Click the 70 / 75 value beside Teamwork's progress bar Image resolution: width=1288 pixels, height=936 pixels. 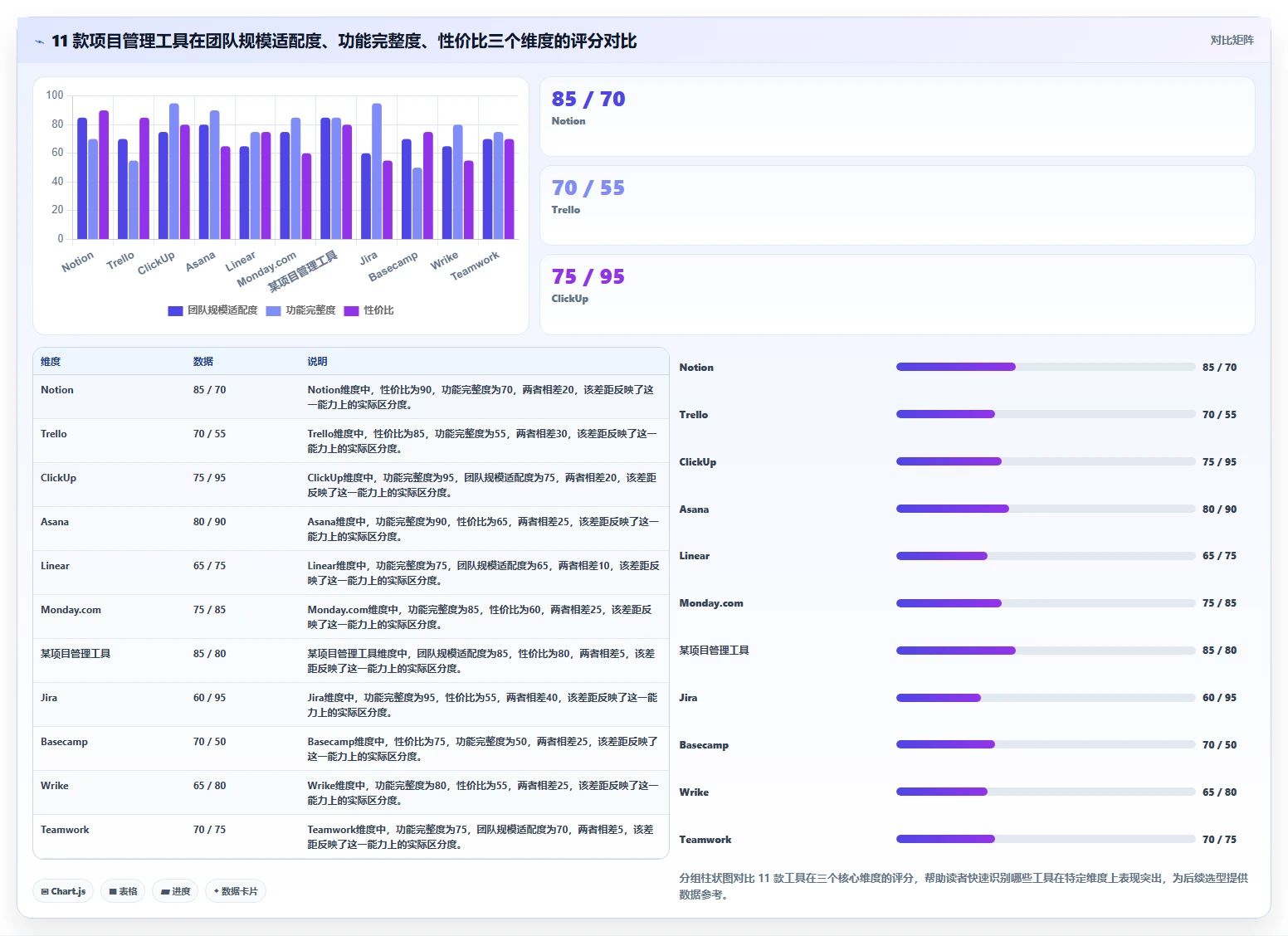click(1219, 840)
